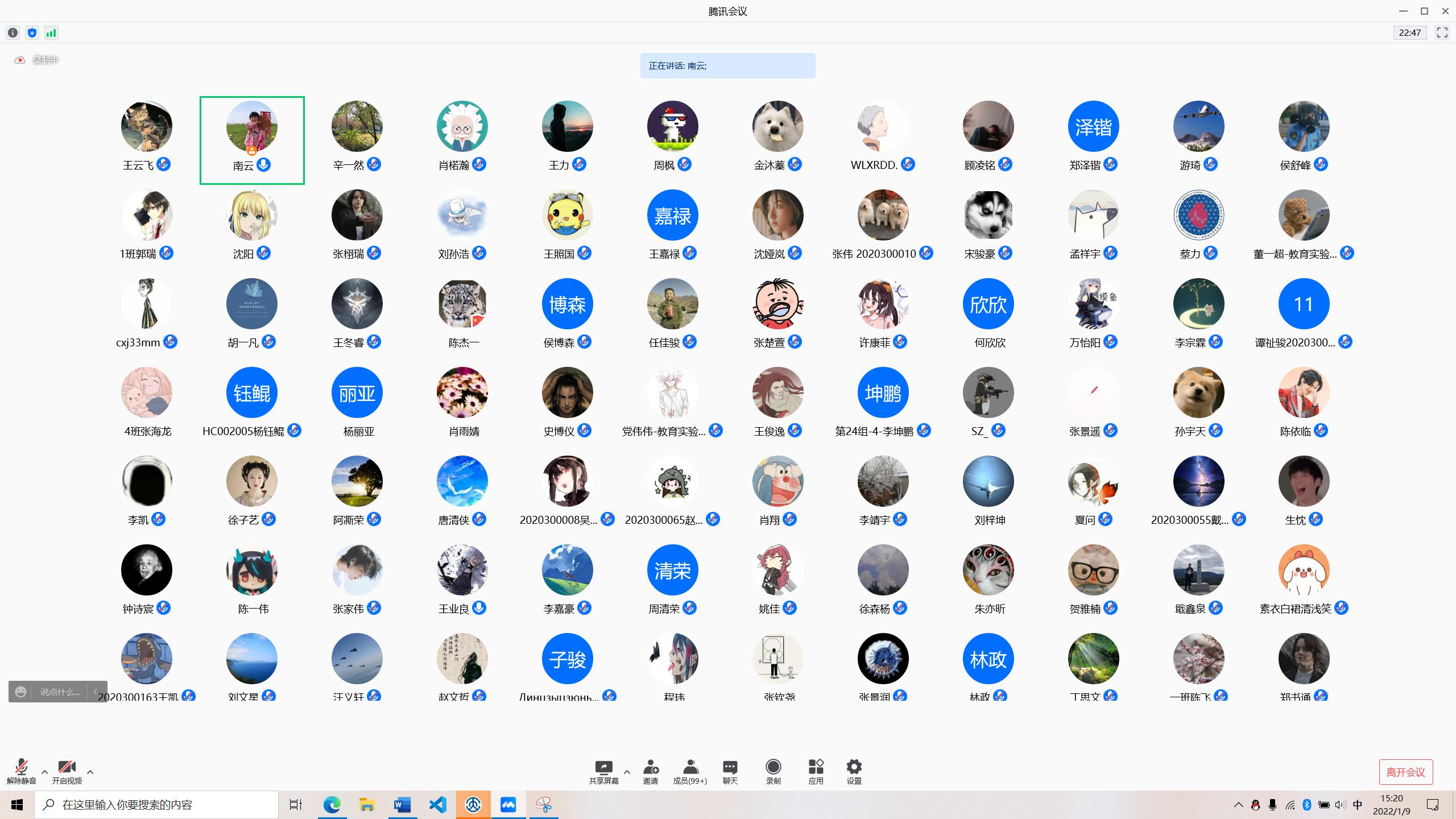Viewport: 1456px width, 819px height.
Task: Click the 说点什么 chat input field
Action: coord(60,692)
